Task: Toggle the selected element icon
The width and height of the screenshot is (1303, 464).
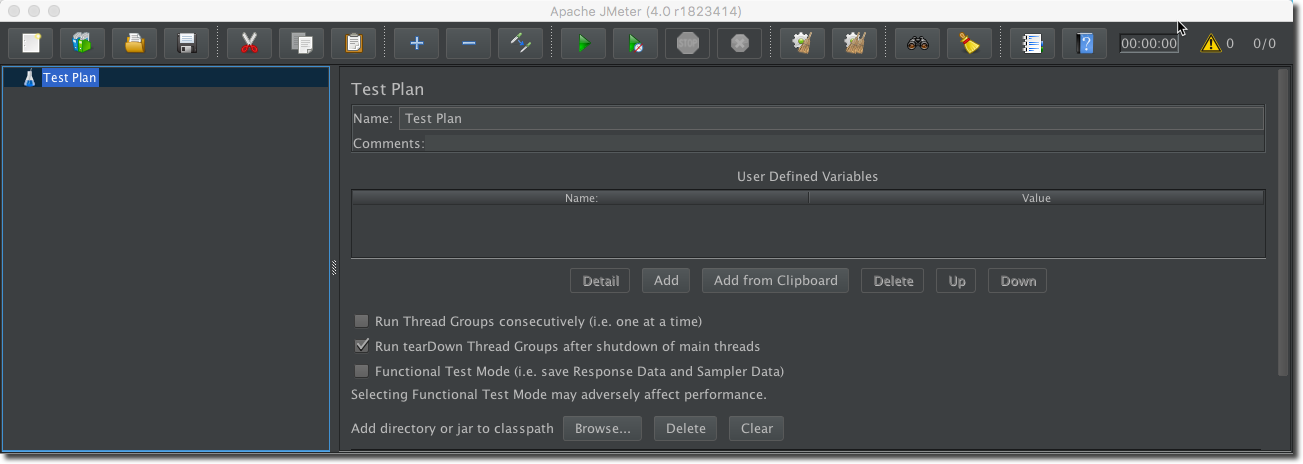Action: coord(521,43)
